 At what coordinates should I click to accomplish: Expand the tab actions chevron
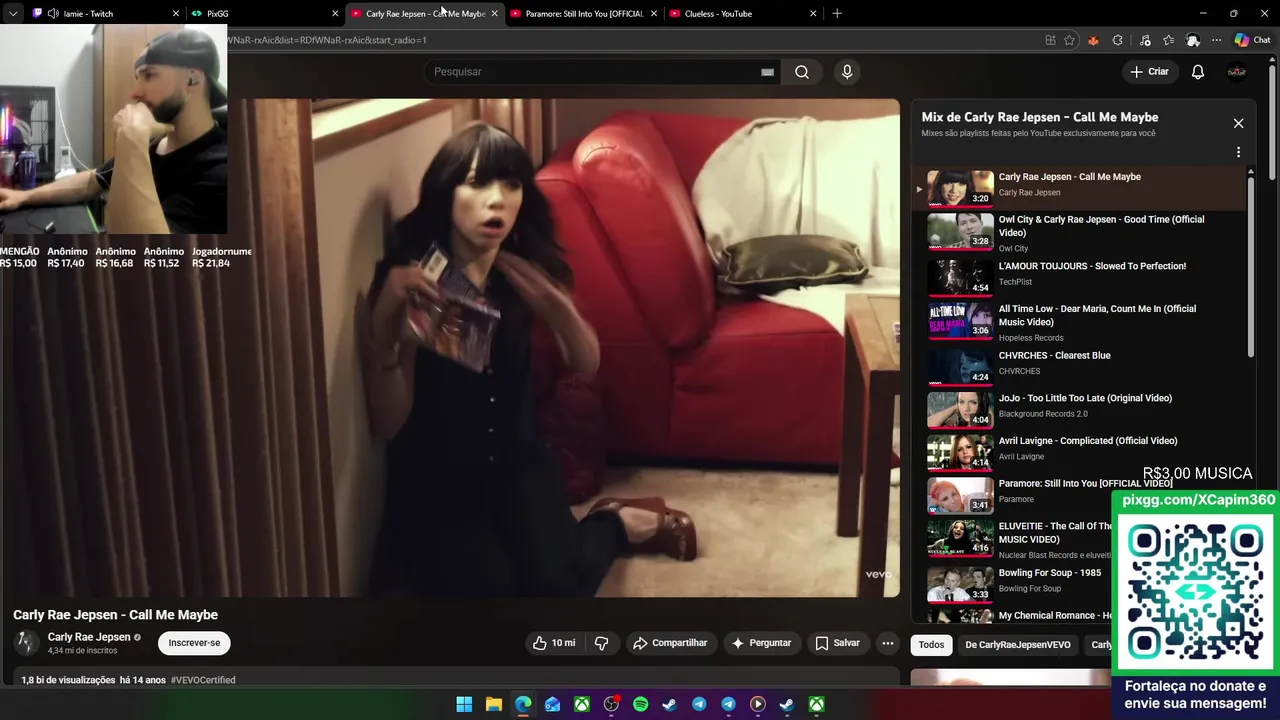pos(13,13)
